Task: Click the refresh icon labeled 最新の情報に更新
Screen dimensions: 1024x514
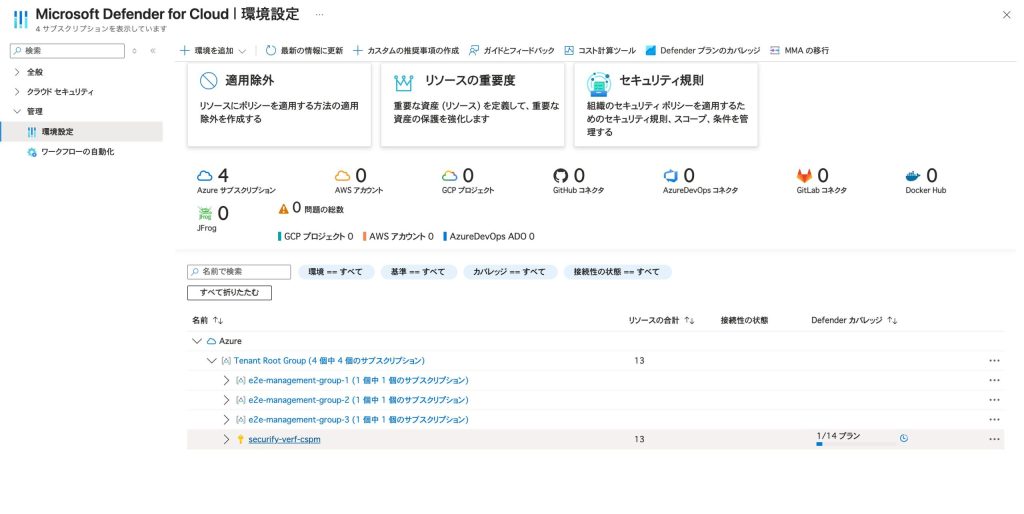Action: 271,50
